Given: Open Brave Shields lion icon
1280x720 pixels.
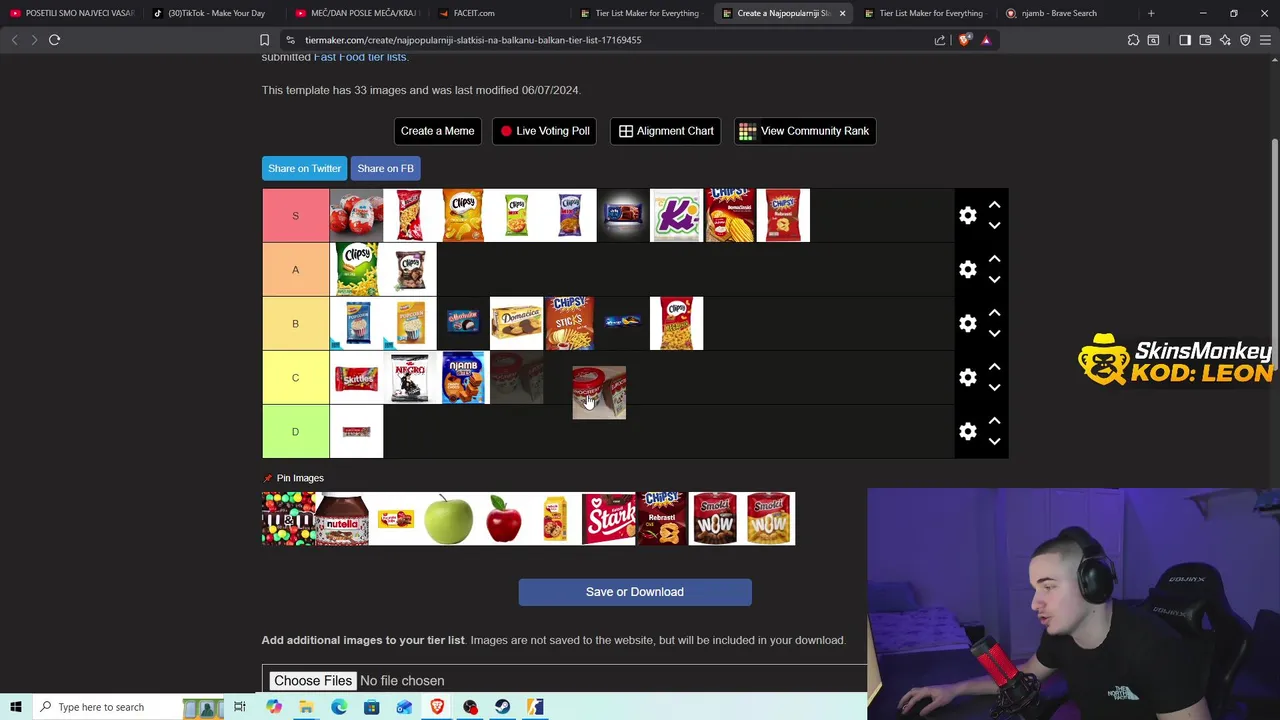Looking at the screenshot, I should pyautogui.click(x=964, y=40).
